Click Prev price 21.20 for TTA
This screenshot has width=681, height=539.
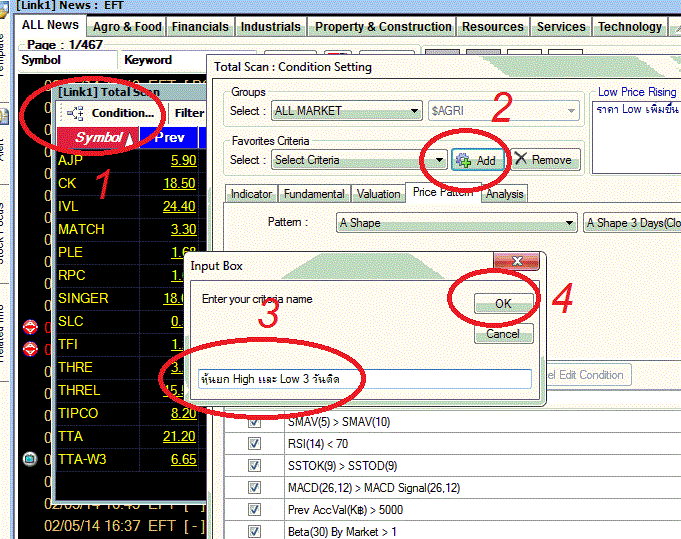coord(179,436)
